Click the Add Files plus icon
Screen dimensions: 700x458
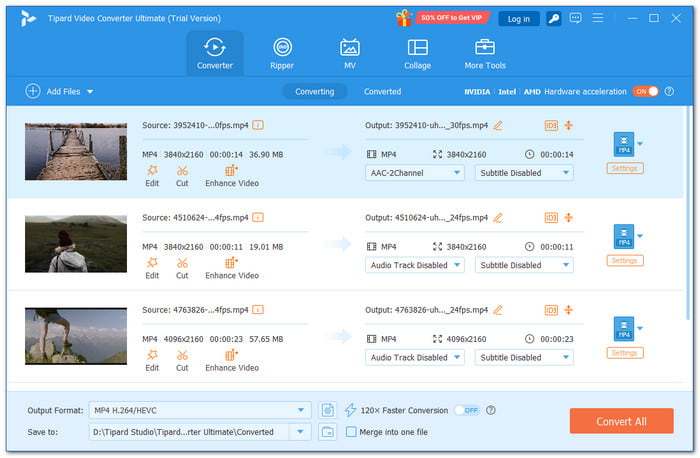click(33, 91)
